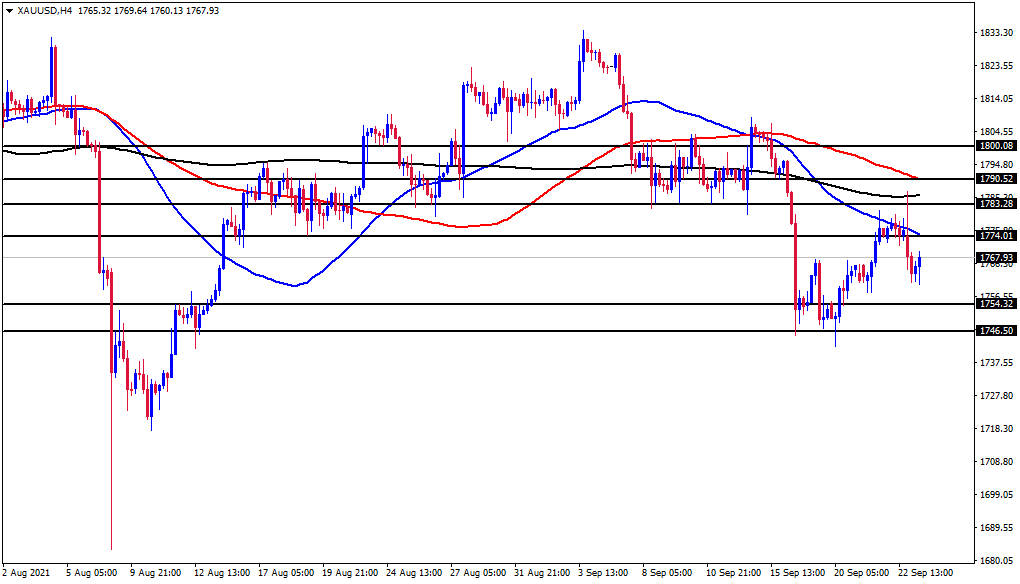Viewport: 1020px width, 584px height.
Task: Click the chart menu triangle beside XAUUSD,H4
Action: click(9, 10)
